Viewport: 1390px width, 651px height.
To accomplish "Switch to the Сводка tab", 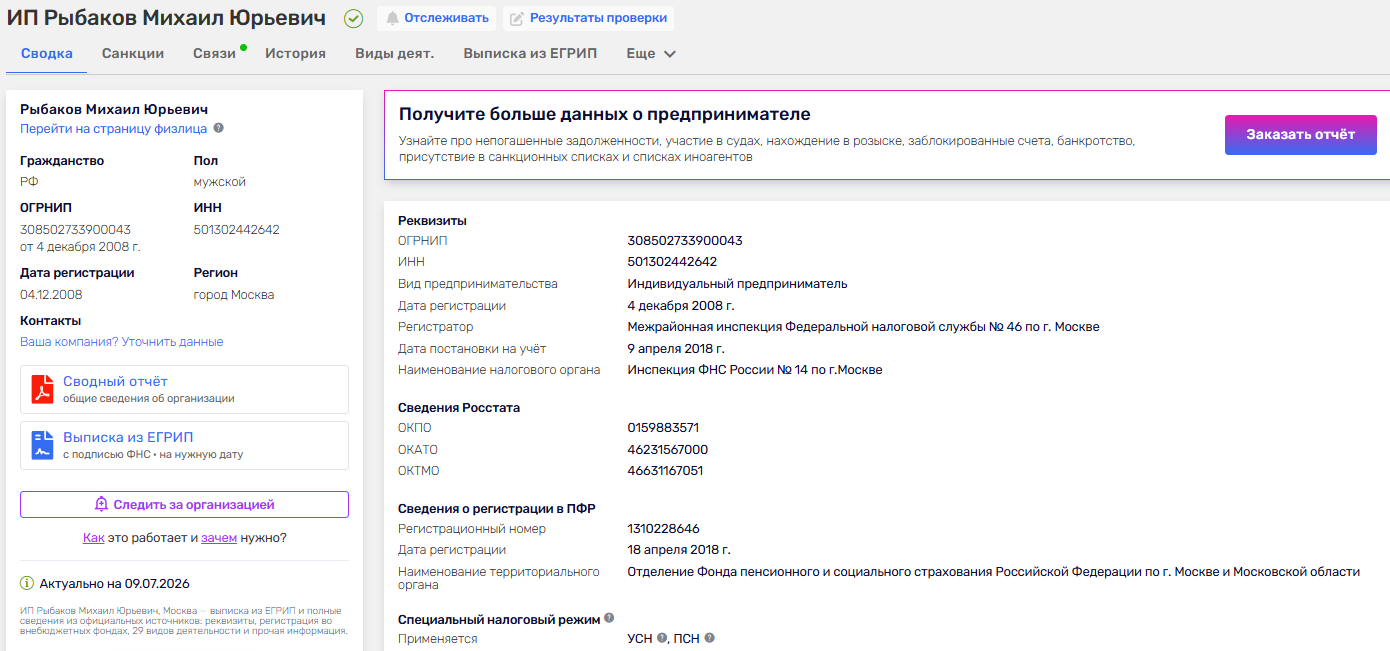I will point(47,53).
